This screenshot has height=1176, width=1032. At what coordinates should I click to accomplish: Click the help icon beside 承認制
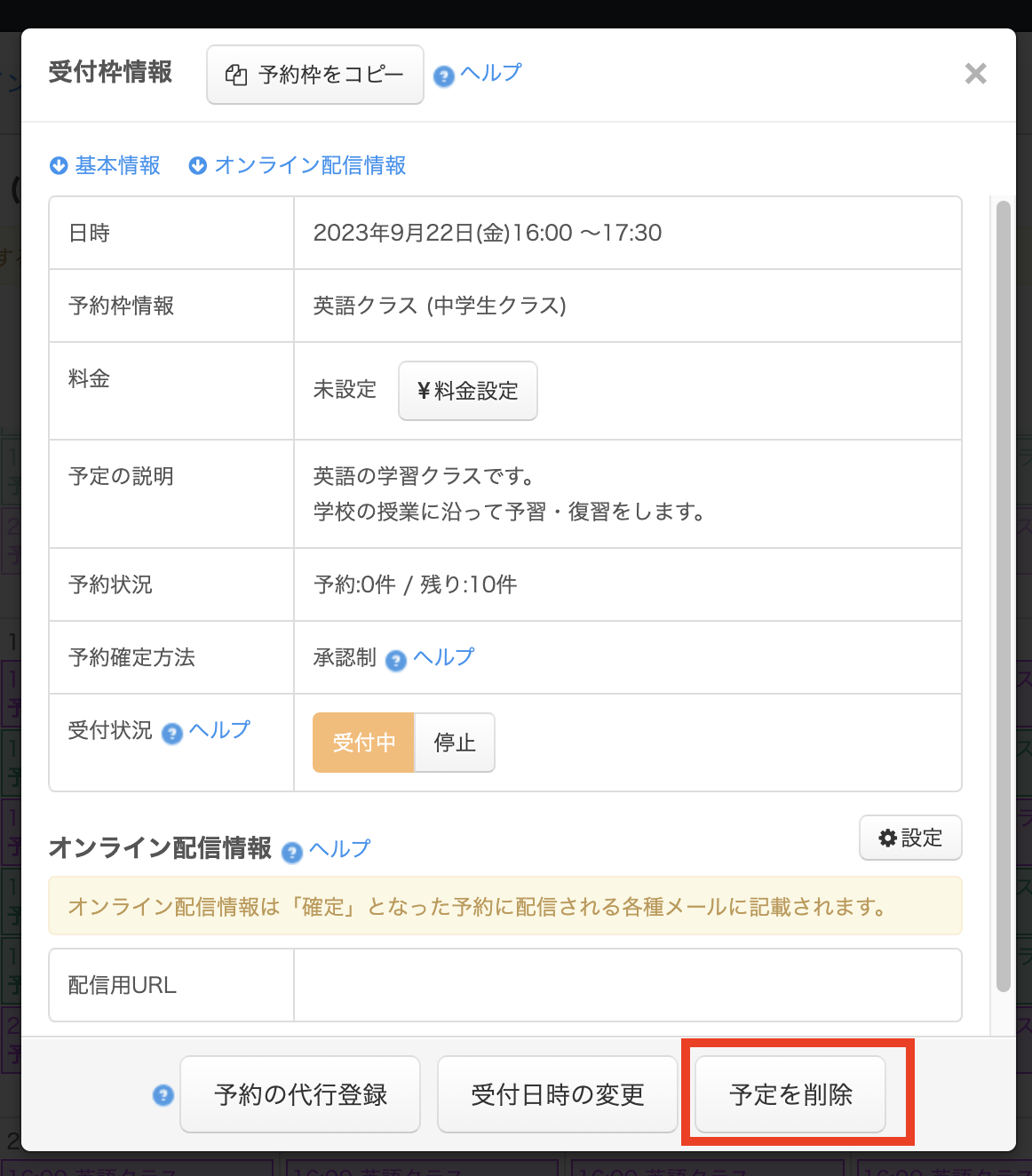tap(396, 661)
